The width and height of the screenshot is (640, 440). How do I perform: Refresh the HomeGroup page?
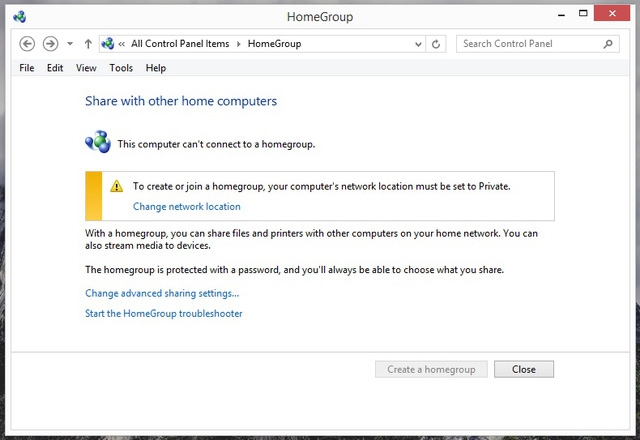coord(436,44)
